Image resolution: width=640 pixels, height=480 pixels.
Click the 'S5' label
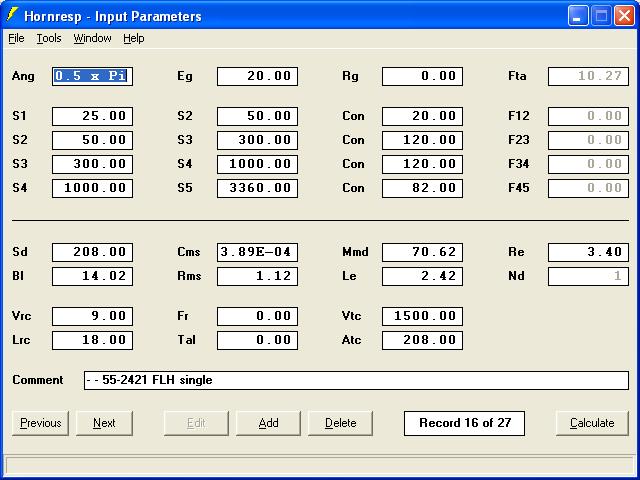[x=184, y=188]
